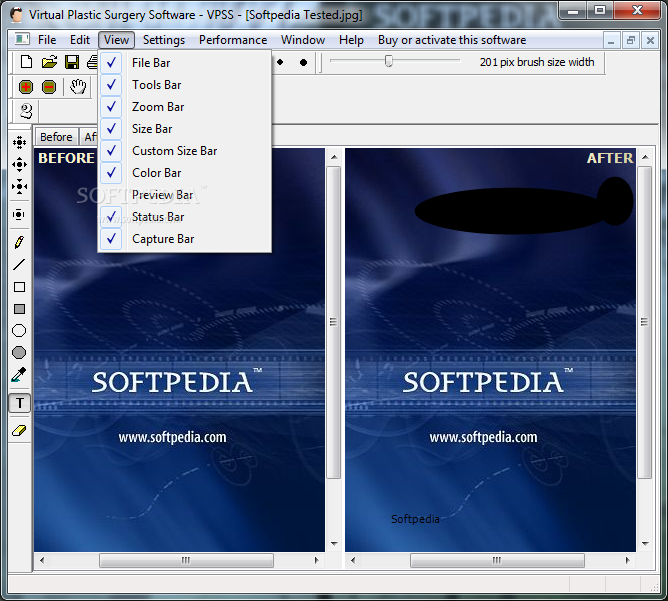Open the Help menu
Image resolution: width=668 pixels, height=601 pixels.
[x=351, y=40]
